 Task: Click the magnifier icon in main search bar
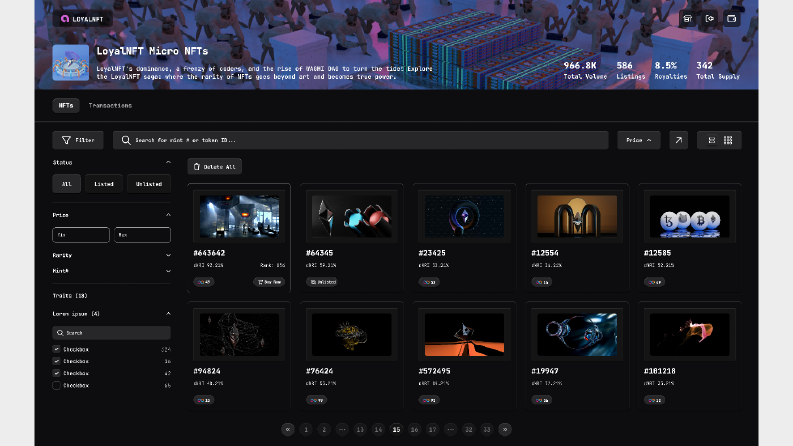[x=126, y=140]
